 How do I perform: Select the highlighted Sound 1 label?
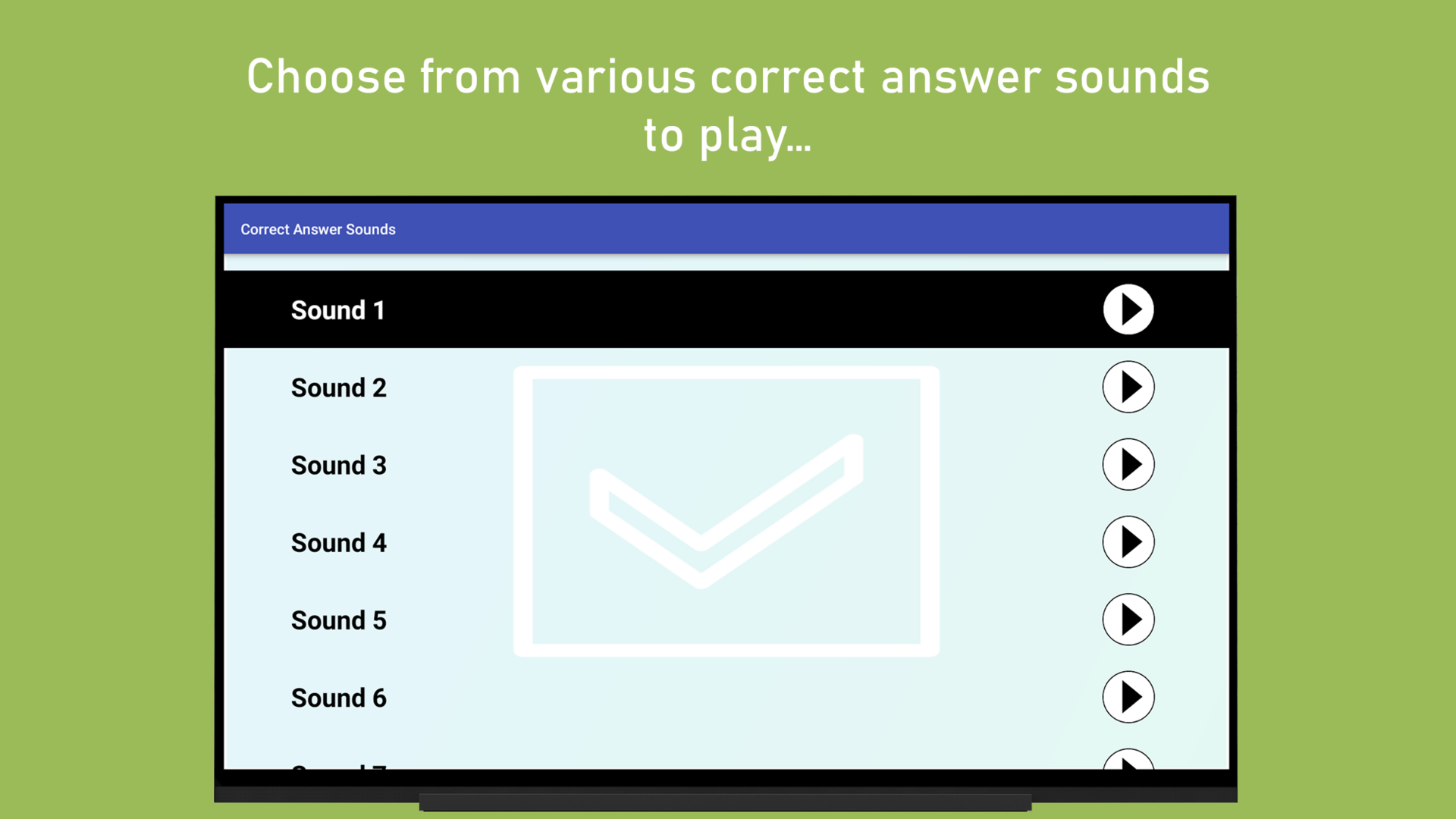click(x=337, y=310)
